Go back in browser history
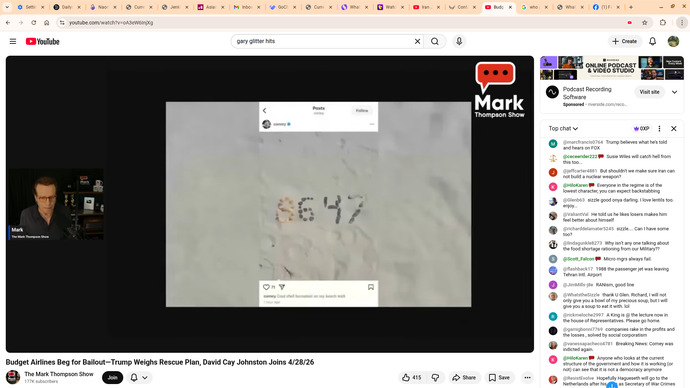Viewport: 690px width, 388px height. click(8, 22)
